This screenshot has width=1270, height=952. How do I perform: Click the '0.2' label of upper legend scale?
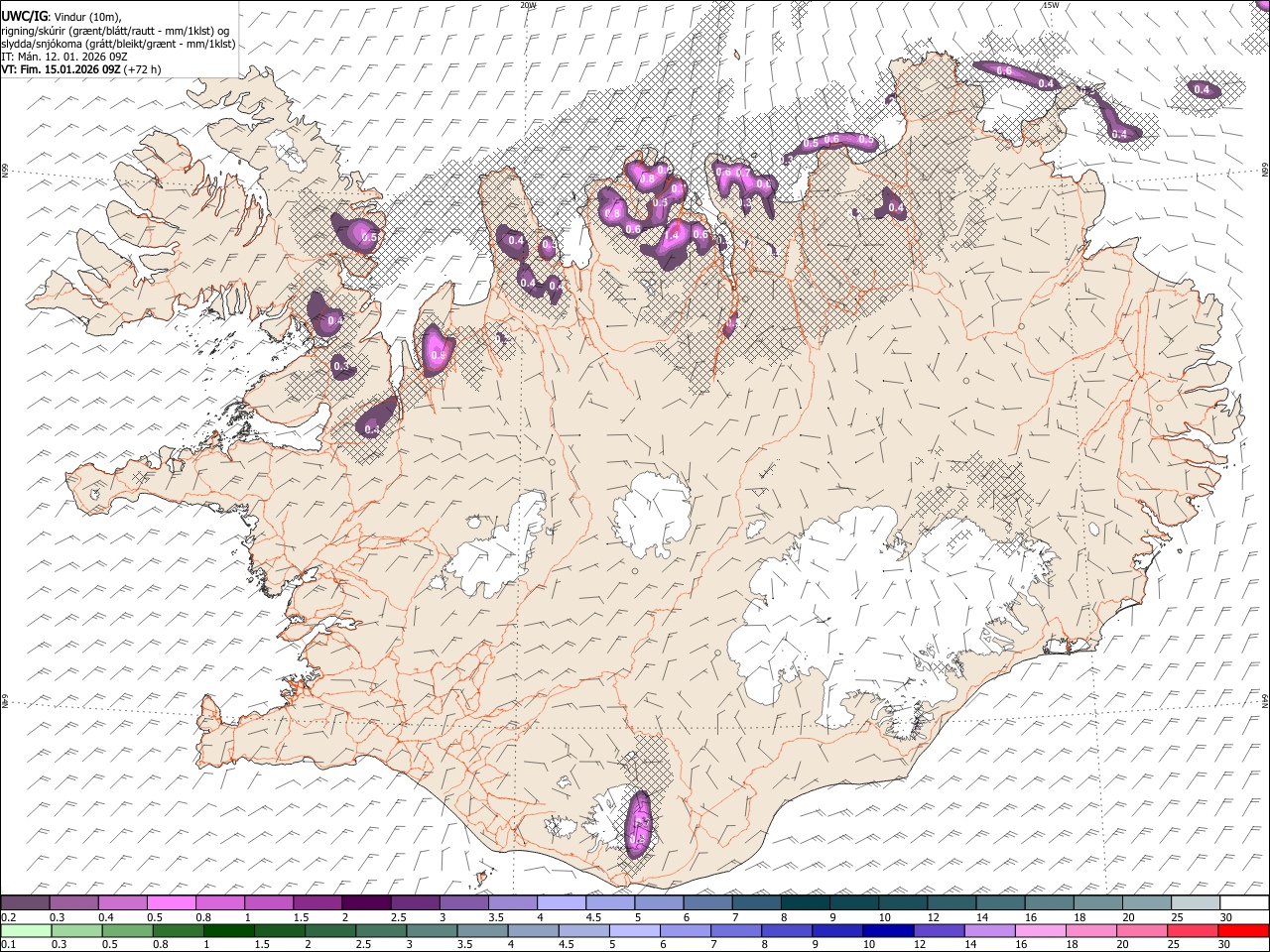(9, 917)
